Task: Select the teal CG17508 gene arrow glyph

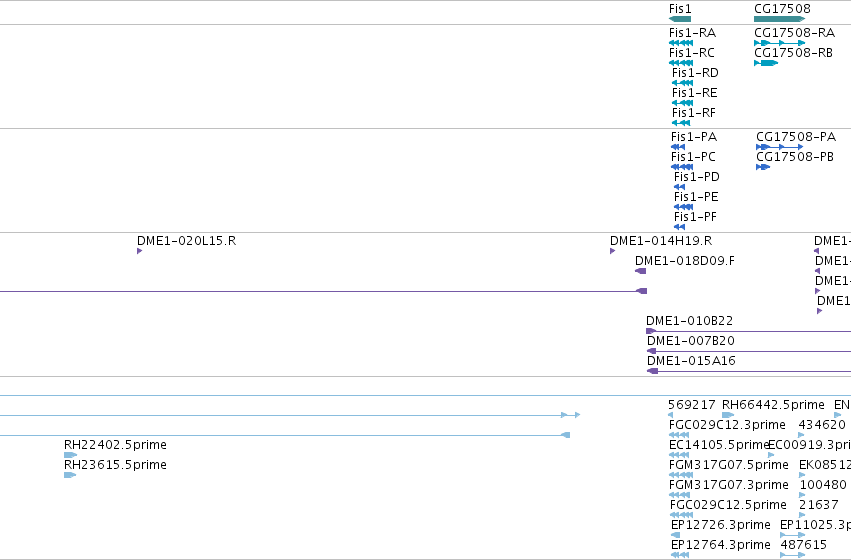Action: click(779, 19)
